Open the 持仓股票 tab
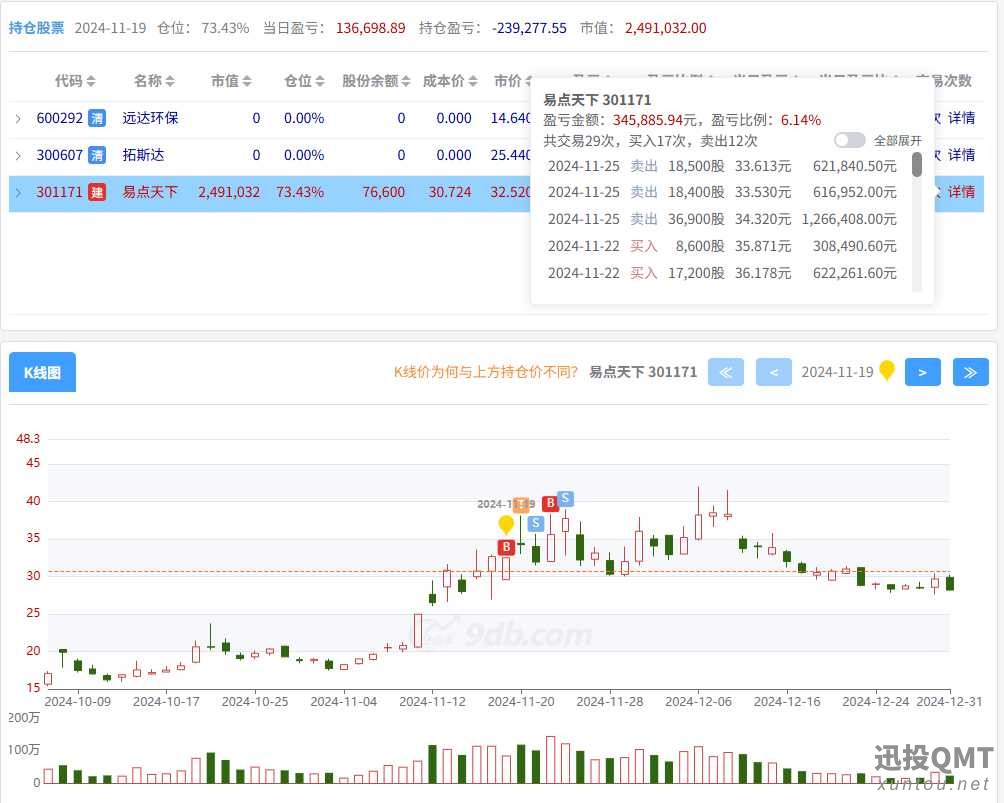 coord(36,28)
